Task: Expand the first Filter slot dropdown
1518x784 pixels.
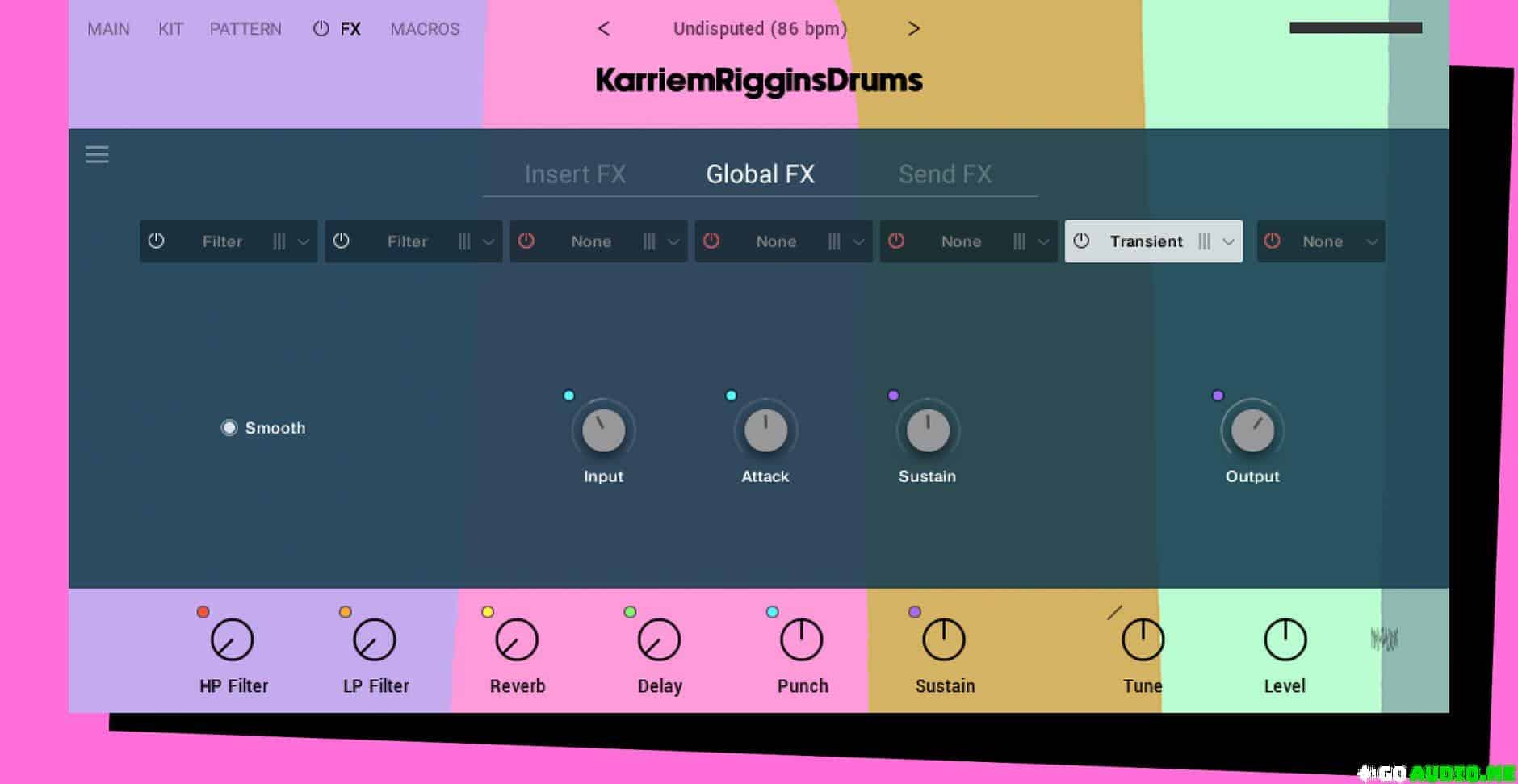Action: (303, 242)
